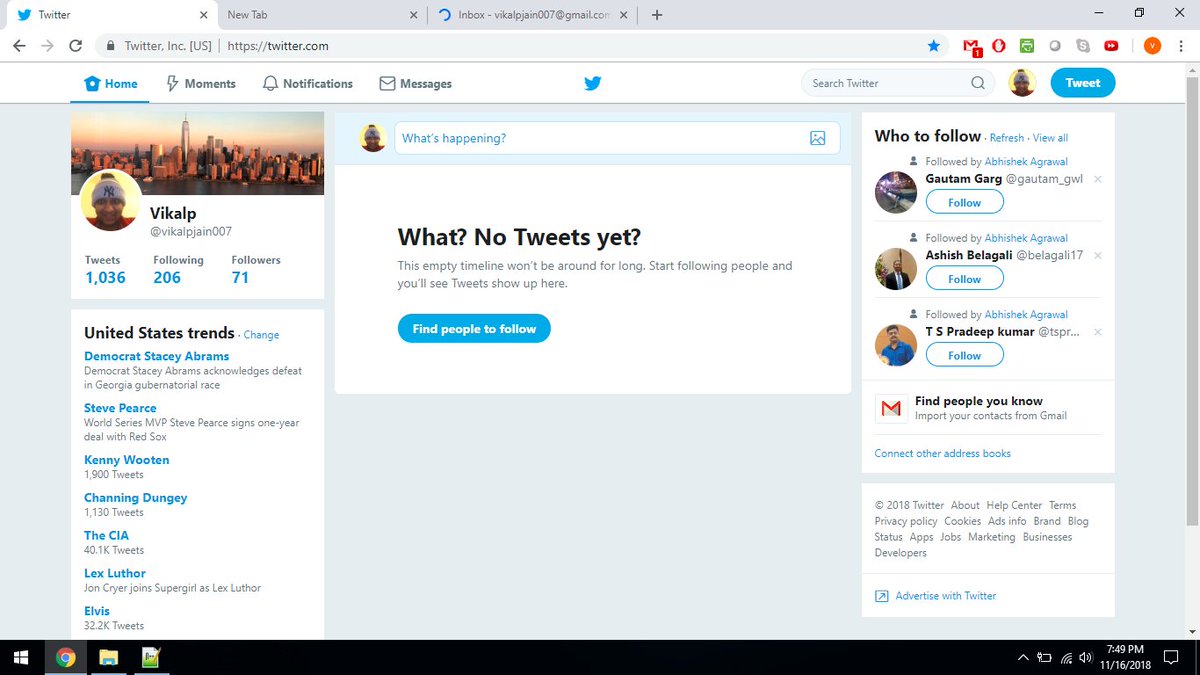Screen dimensions: 1200x675
Task: Follow T S Pradeep kumar
Action: (x=964, y=355)
